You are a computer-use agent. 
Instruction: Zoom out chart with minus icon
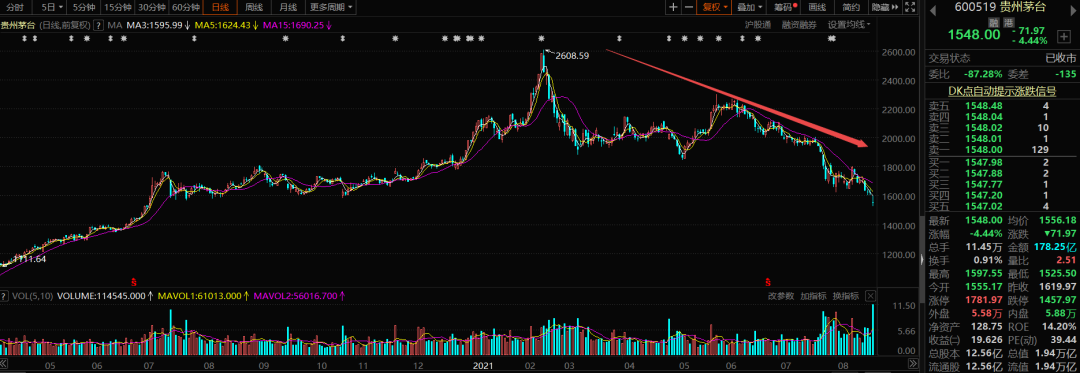(x=688, y=8)
